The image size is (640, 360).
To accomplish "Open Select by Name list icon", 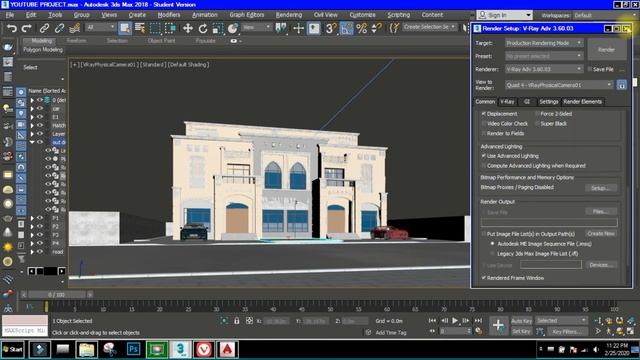I will pyautogui.click(x=140, y=28).
